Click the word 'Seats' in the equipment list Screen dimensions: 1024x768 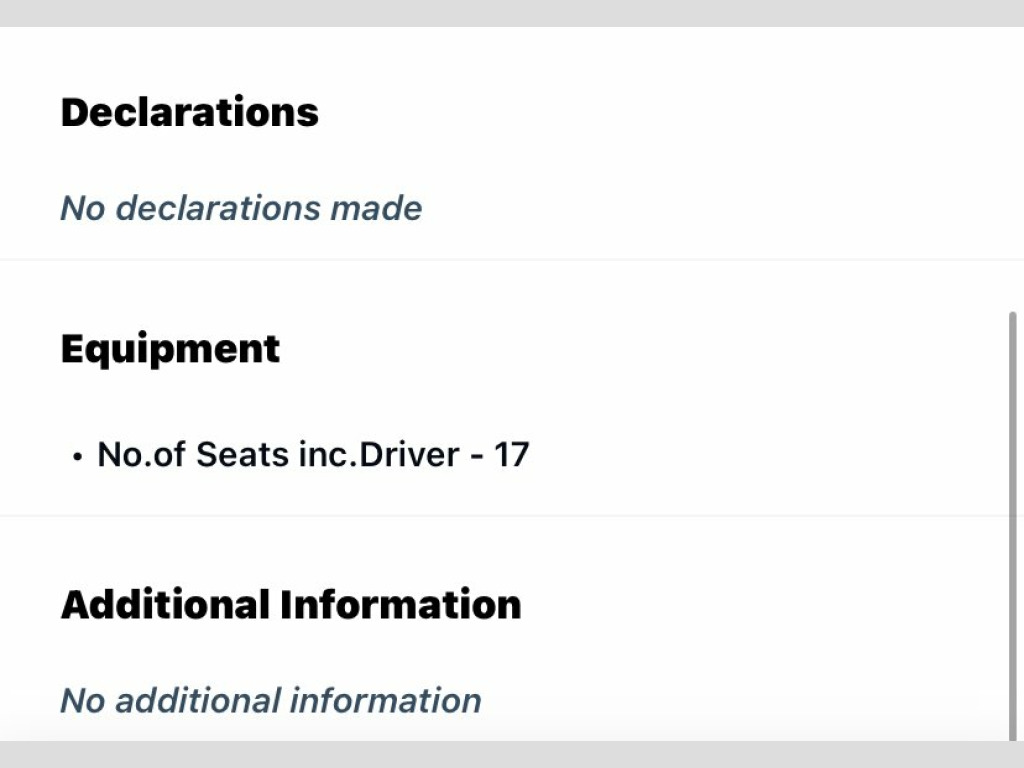point(242,455)
